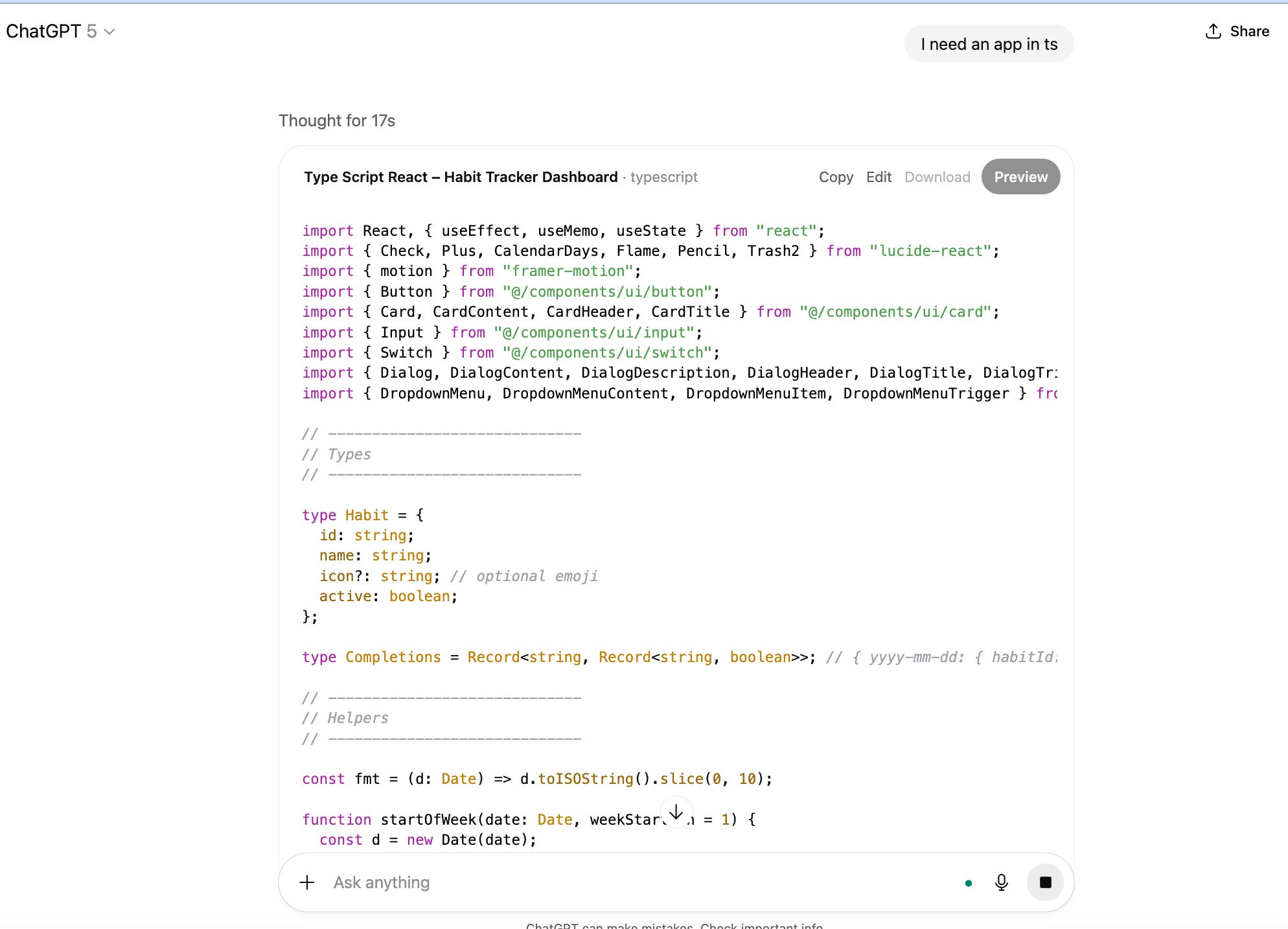Open the Preview of the dashboard
Image resolution: width=1288 pixels, height=929 pixels.
point(1020,177)
